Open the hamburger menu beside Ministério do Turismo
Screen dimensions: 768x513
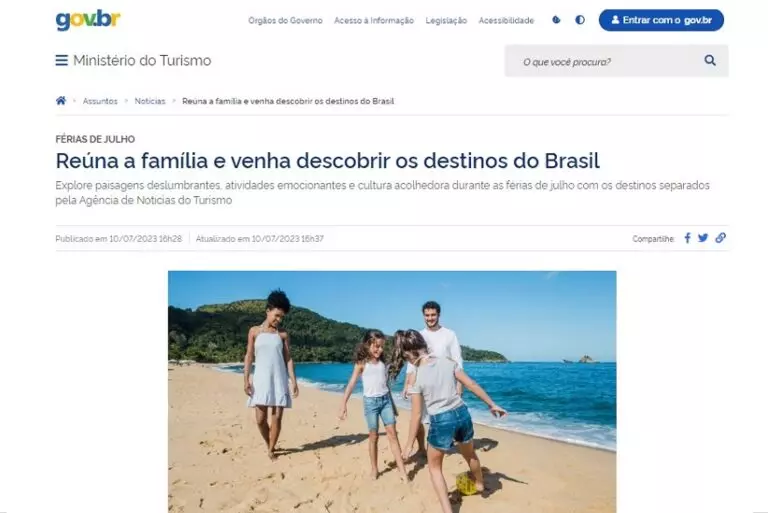(61, 60)
